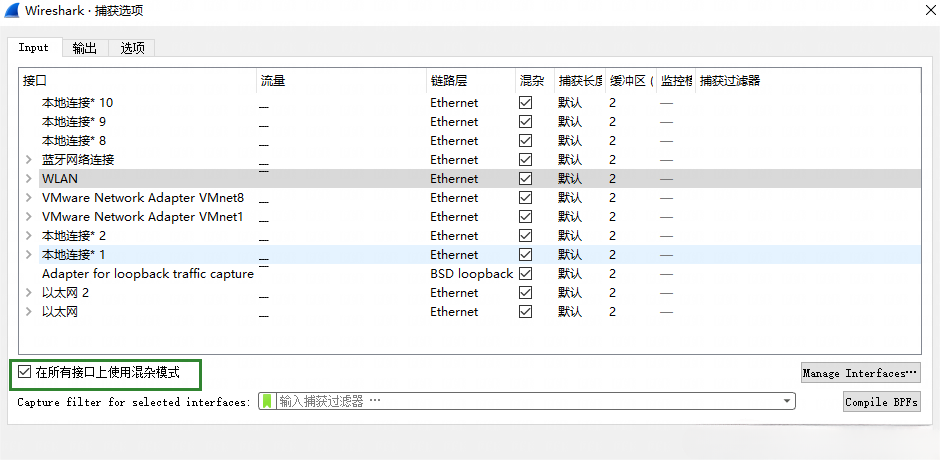Click the BSD loopback link-layer cell
Screen dimensions: 940x460
pyautogui.click(x=471, y=273)
